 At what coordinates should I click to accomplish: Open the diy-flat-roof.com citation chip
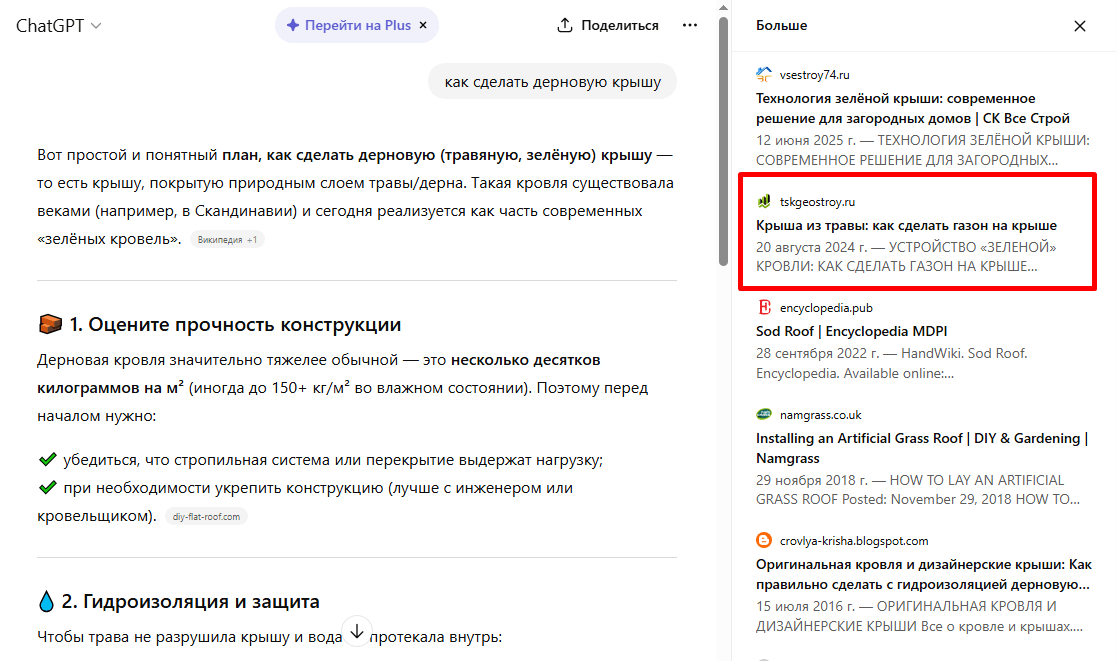click(x=205, y=516)
